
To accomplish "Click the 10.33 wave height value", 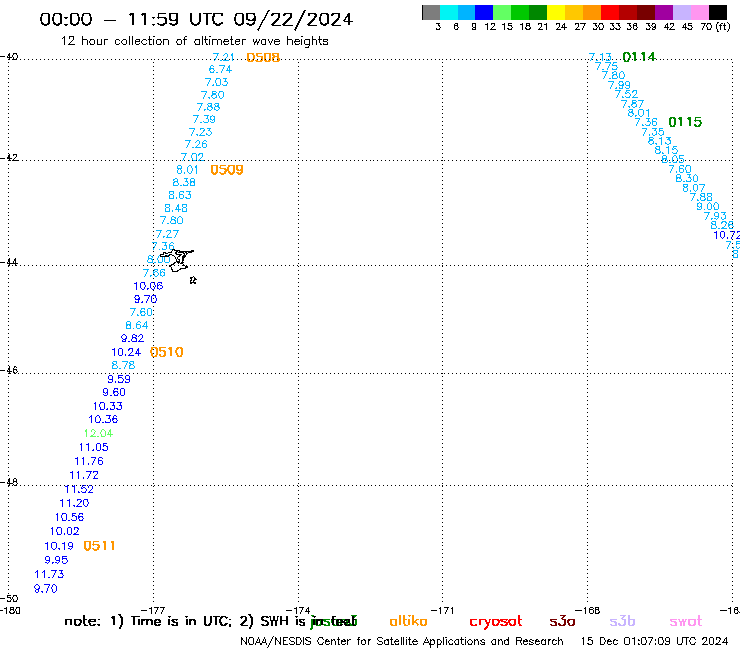I will (108, 406).
